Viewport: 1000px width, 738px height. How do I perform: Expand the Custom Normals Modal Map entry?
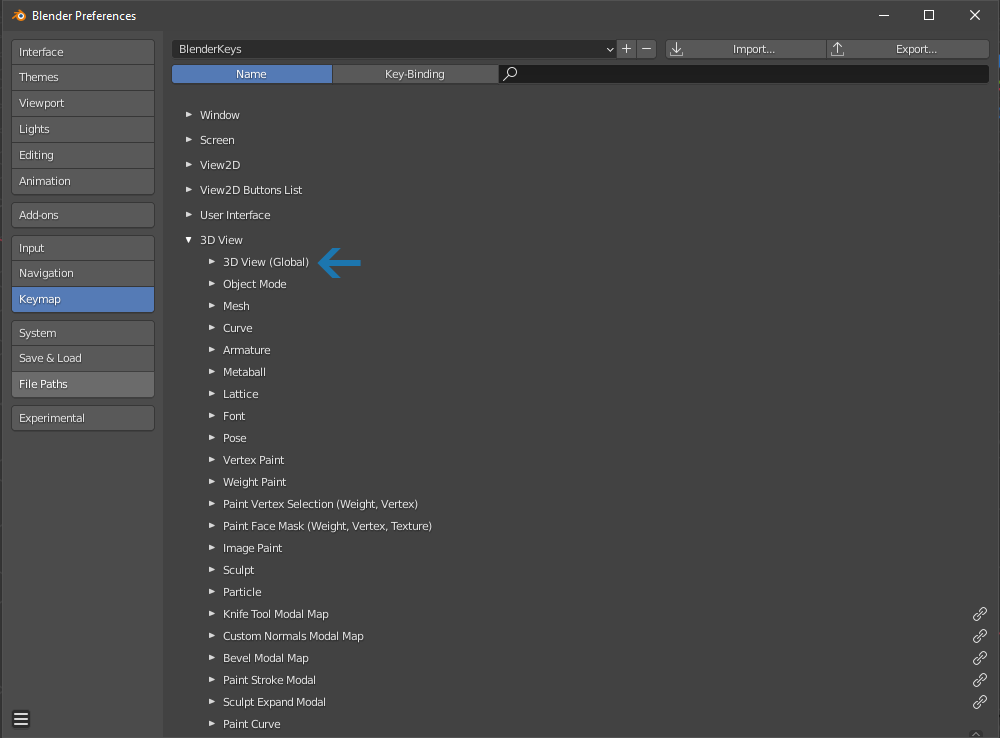(212, 636)
